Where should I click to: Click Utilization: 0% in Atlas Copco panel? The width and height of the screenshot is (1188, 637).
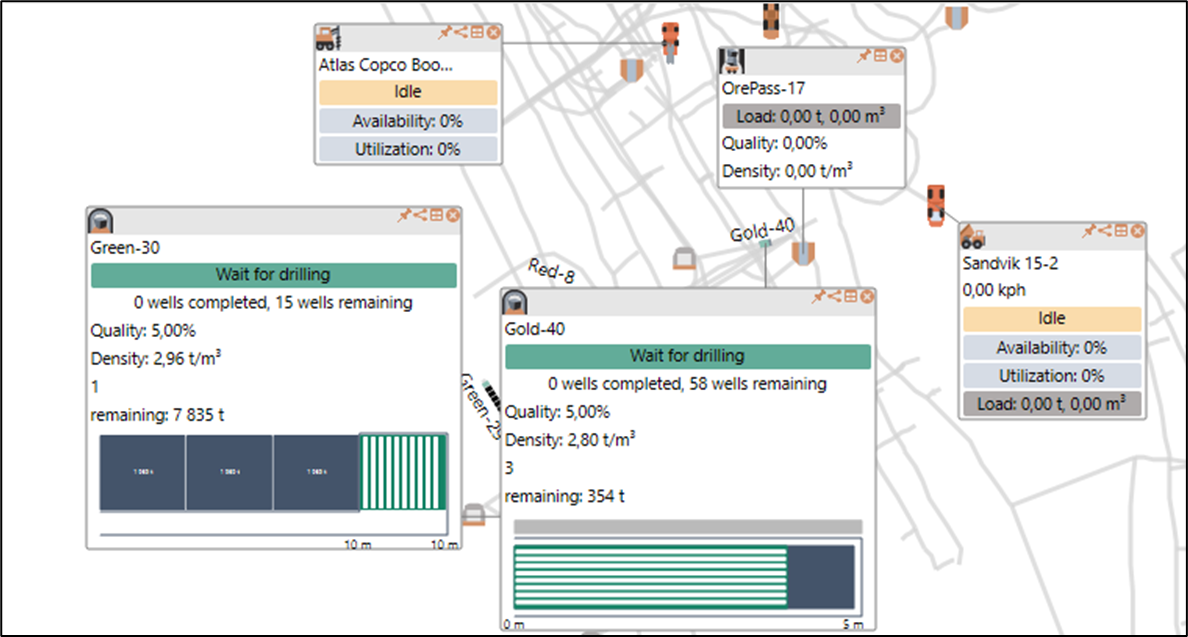coord(408,149)
